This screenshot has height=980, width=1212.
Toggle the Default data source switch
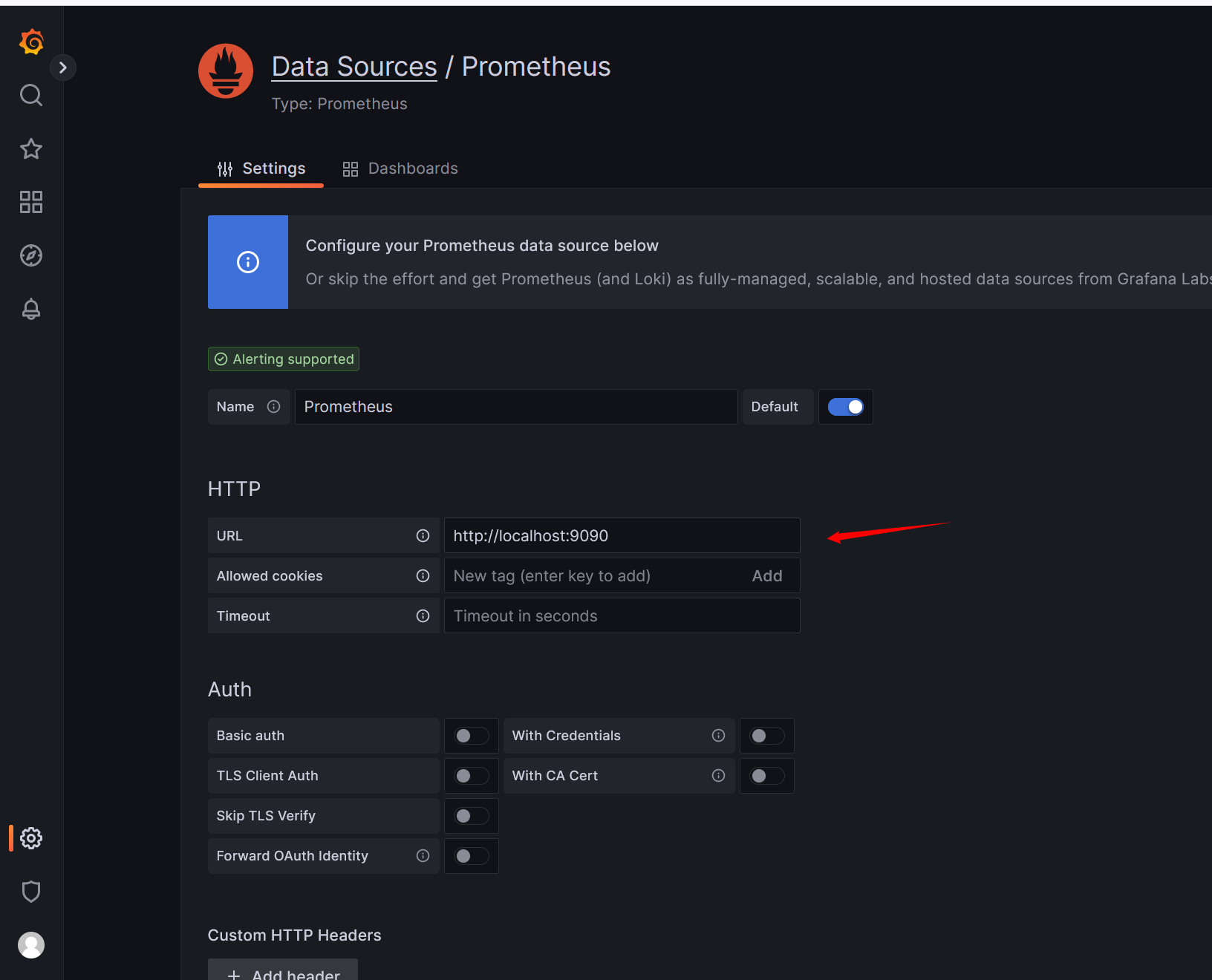(x=845, y=407)
